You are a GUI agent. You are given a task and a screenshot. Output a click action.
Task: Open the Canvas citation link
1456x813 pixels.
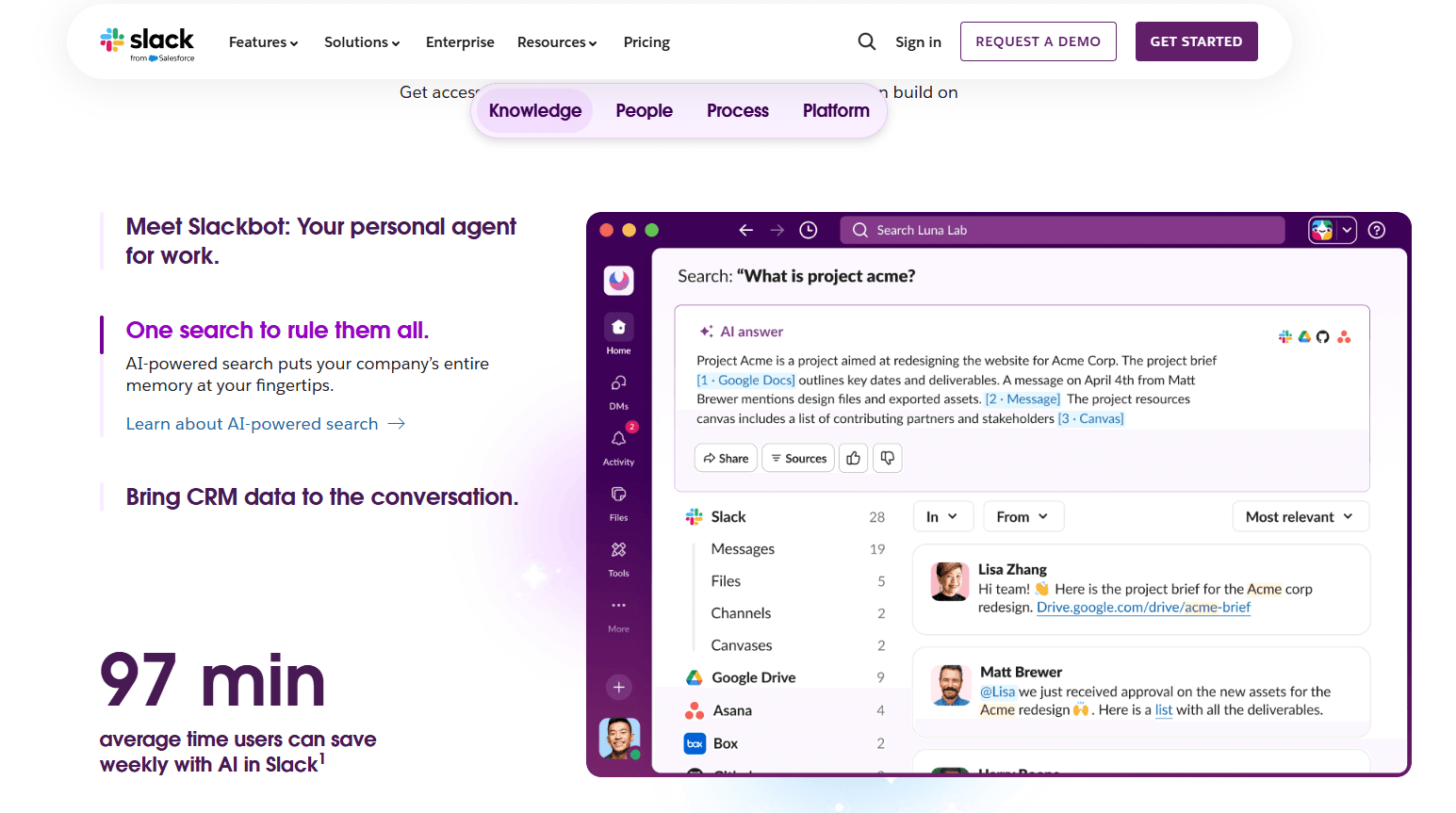click(1091, 419)
